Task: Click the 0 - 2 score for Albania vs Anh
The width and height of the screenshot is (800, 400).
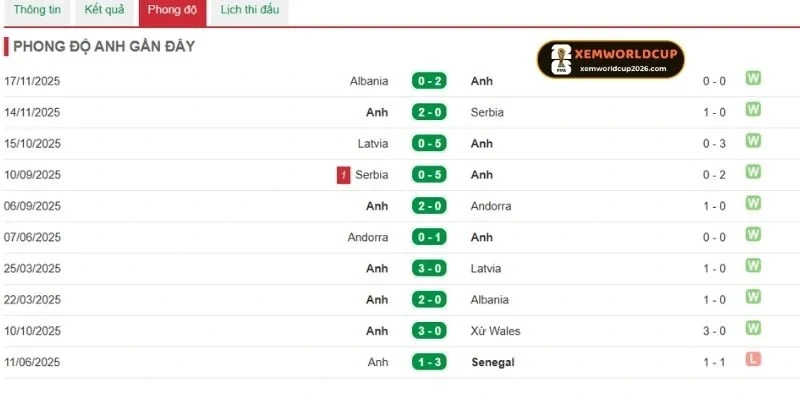Action: [x=428, y=81]
